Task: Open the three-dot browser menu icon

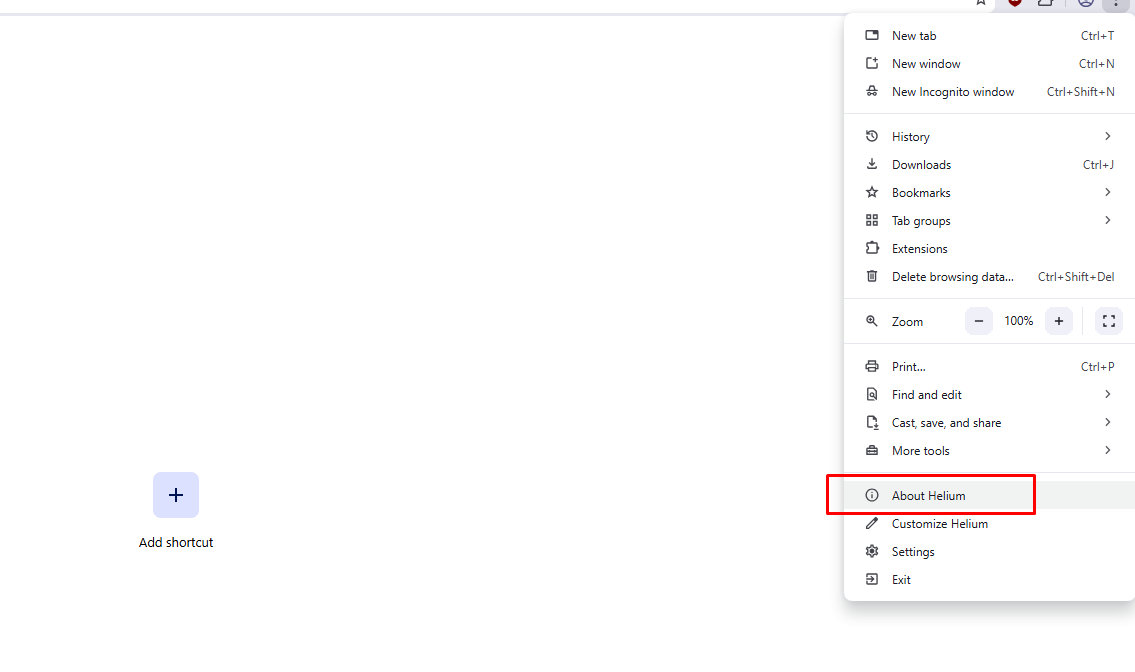Action: click(1117, 6)
